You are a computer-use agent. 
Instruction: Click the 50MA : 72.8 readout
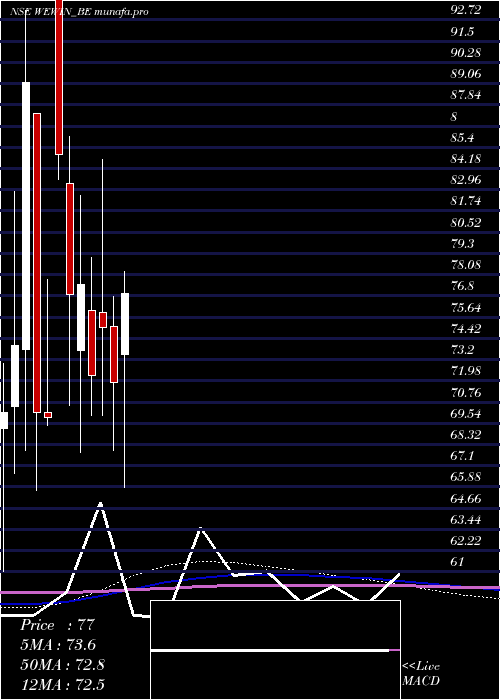(x=62, y=665)
